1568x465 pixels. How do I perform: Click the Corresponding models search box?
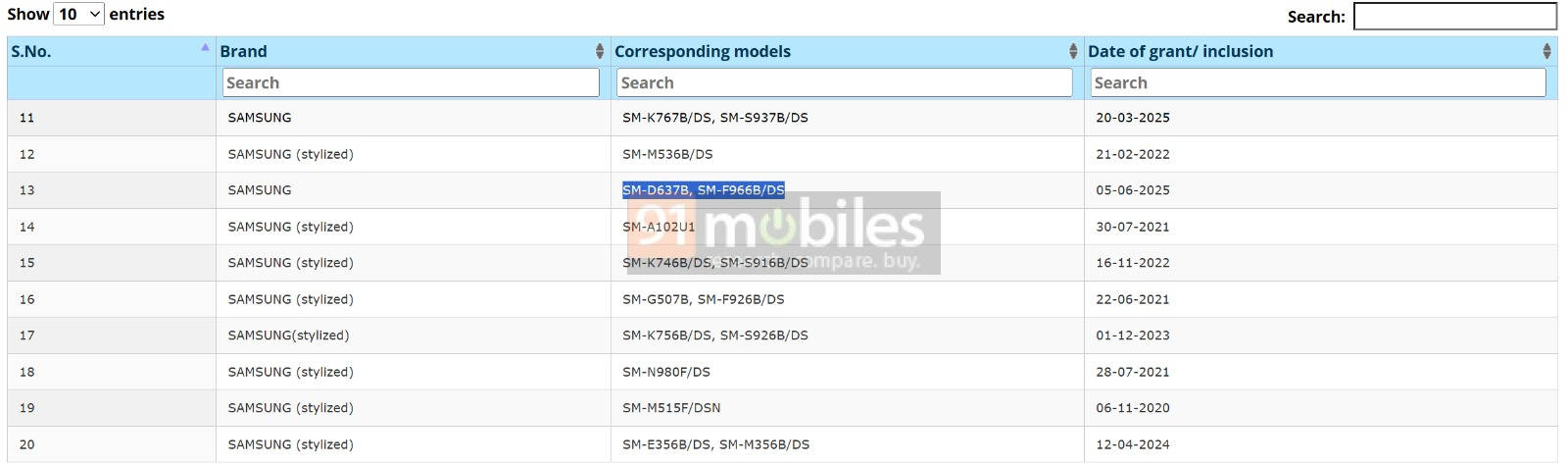(845, 82)
